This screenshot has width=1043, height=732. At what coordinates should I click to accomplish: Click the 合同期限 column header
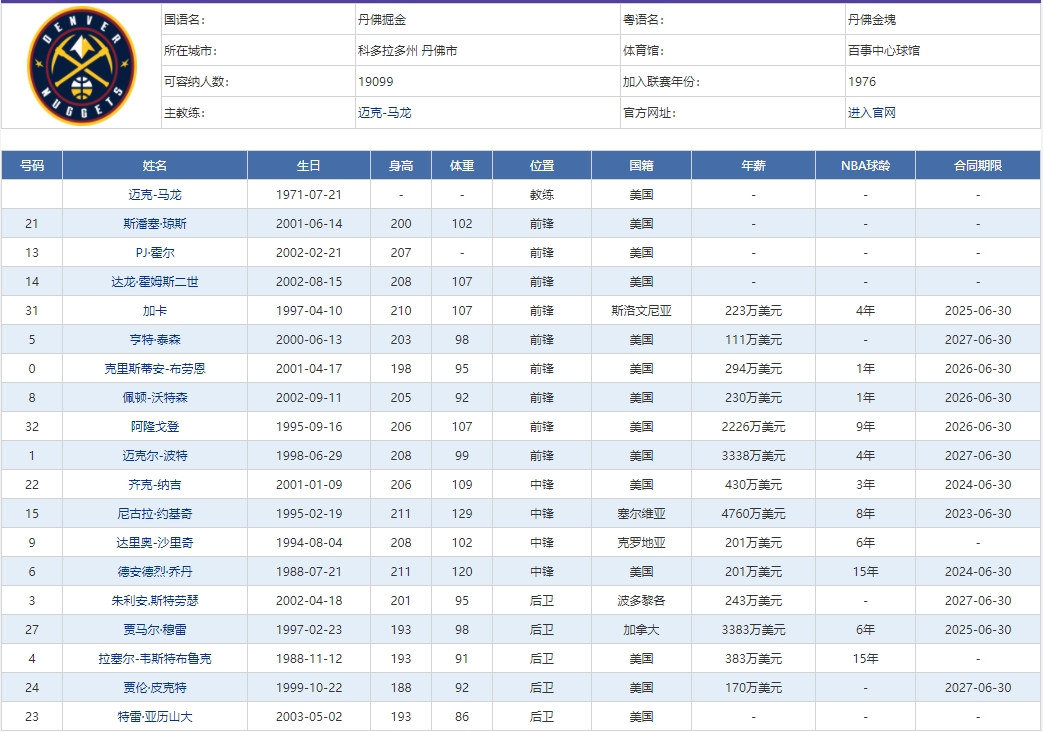(x=978, y=164)
